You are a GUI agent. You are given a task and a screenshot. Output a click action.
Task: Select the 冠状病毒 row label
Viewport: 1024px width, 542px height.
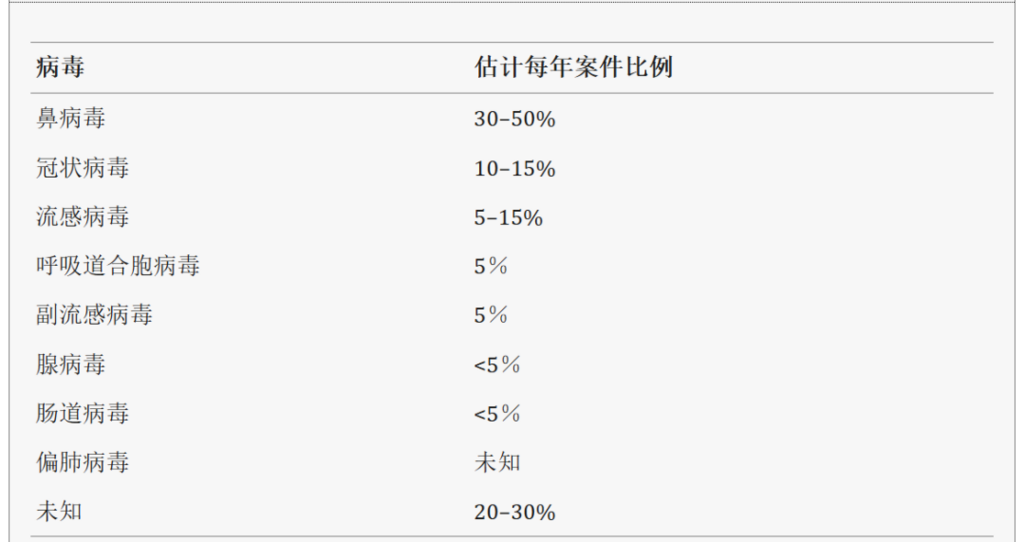tap(83, 168)
